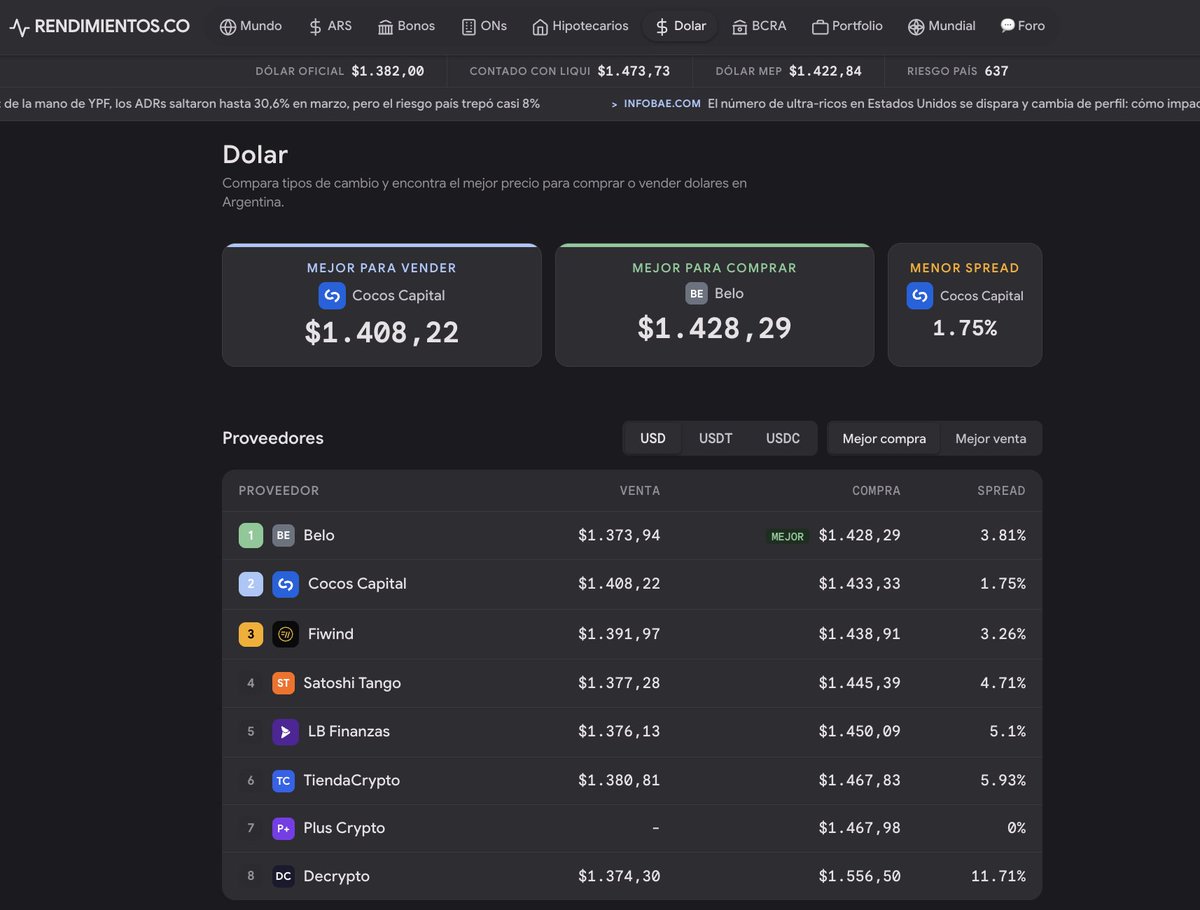Image resolution: width=1200 pixels, height=910 pixels.
Task: Click Decrypto spread 11.71%
Action: (998, 876)
